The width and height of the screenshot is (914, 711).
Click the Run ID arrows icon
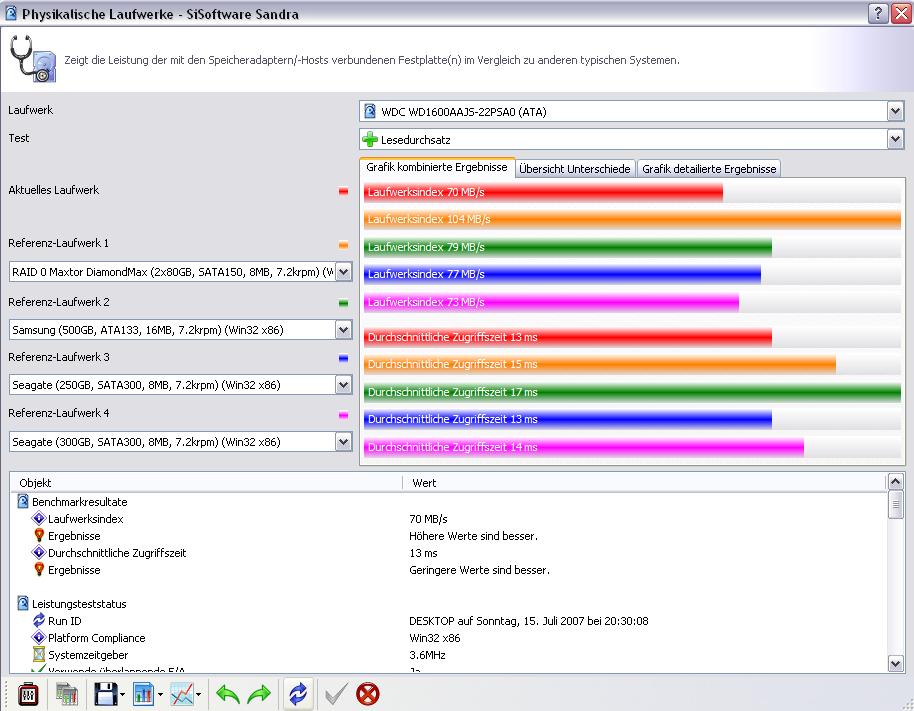pyautogui.click(x=38, y=620)
